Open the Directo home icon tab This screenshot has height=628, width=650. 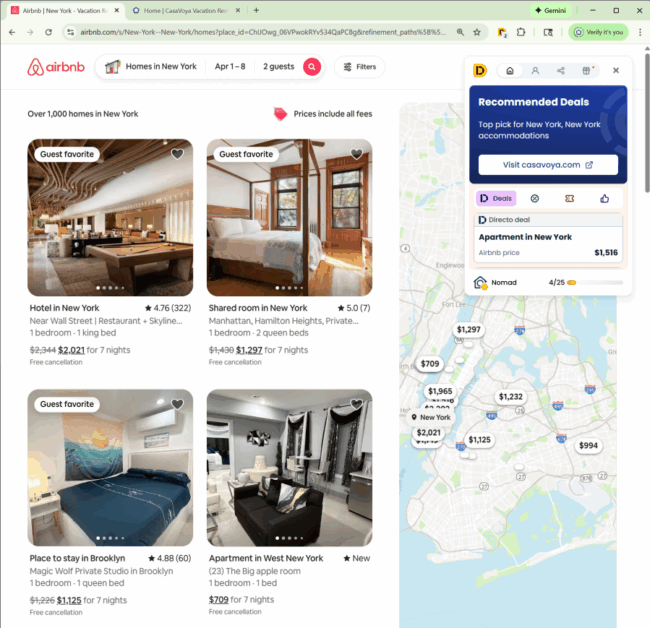510,70
